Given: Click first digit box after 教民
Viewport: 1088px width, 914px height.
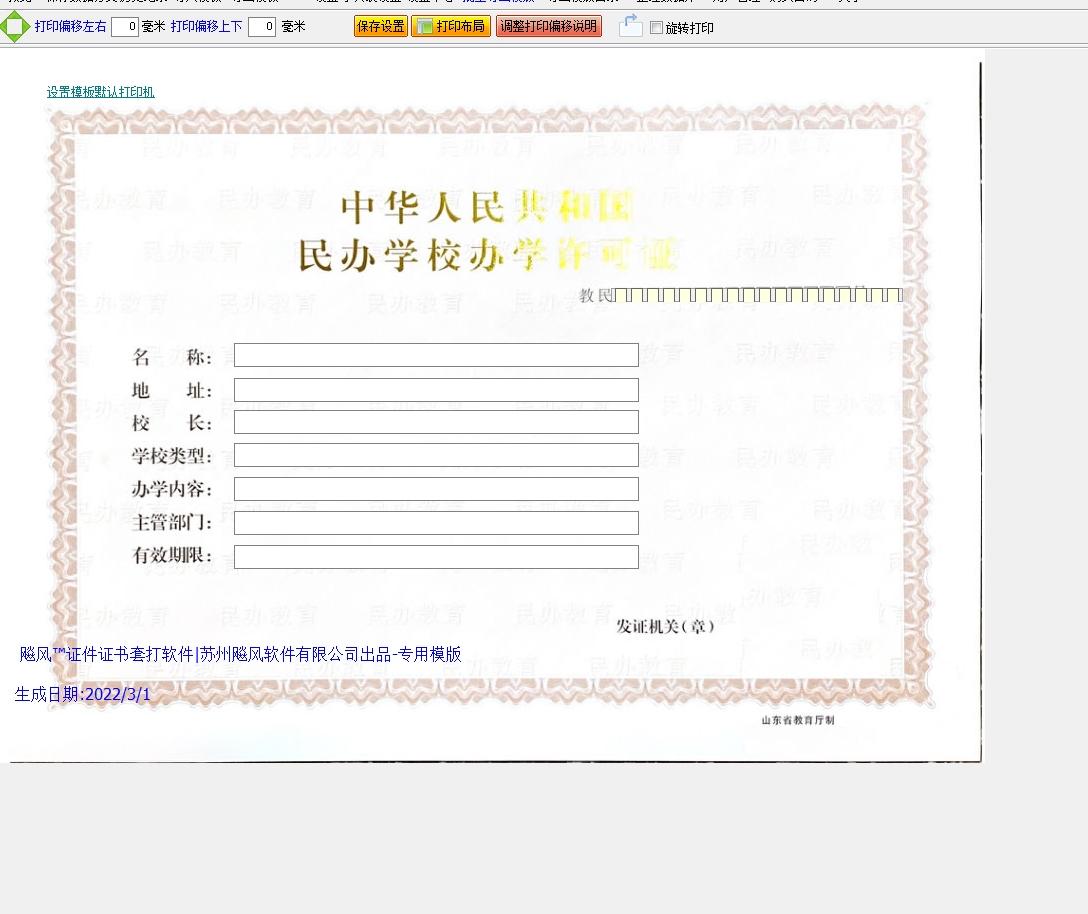Looking at the screenshot, I should pos(621,295).
